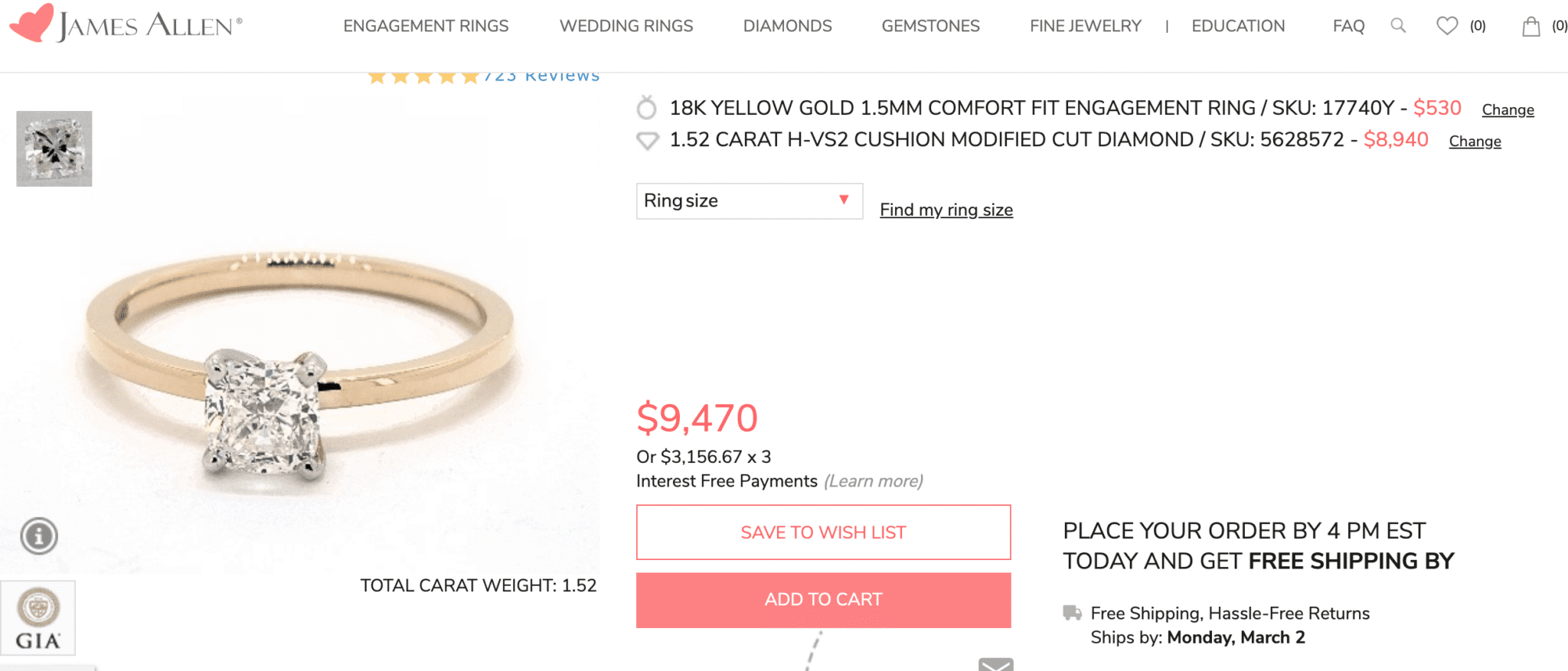Open the GEMSTONES menu

point(930,25)
